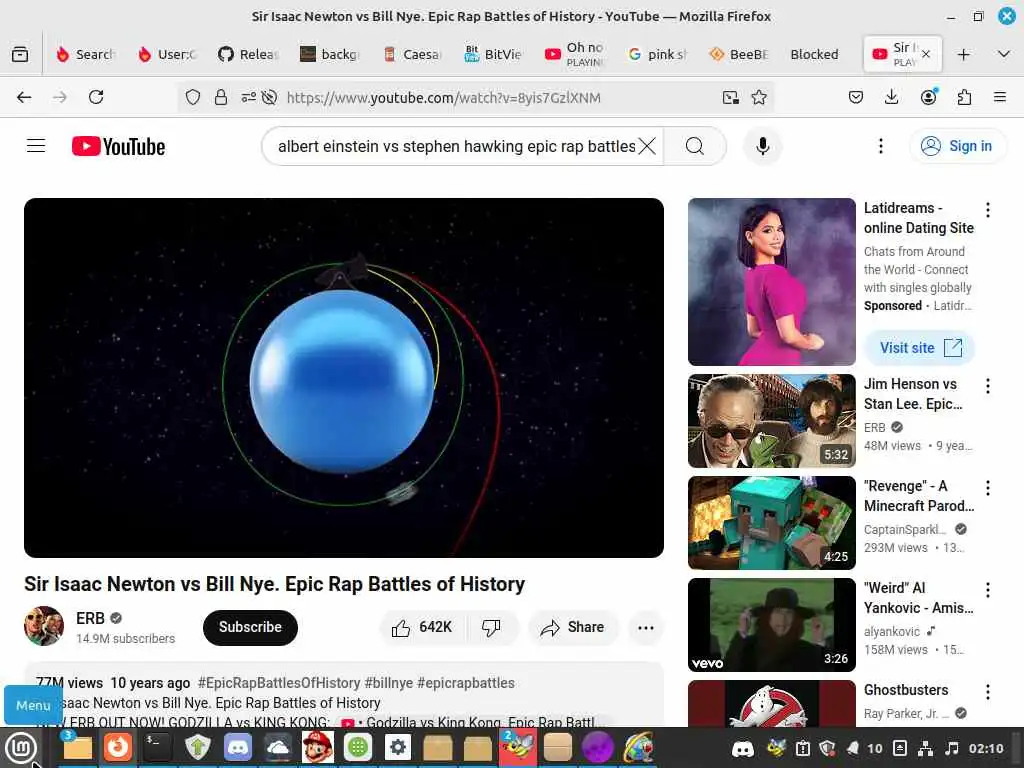The image size is (1024, 768).
Task: Open options for Revenge Minecraft Parody video
Action: tap(987, 488)
